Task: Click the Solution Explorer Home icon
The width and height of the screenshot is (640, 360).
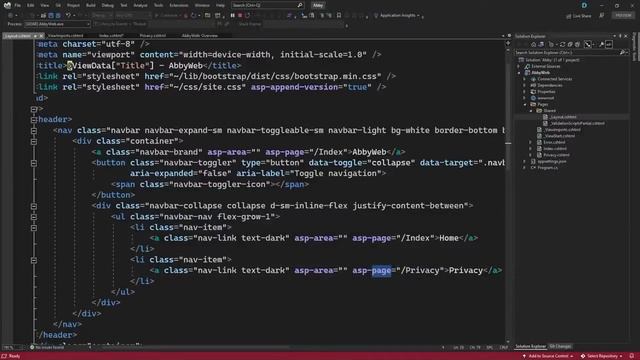Action: [x=533, y=44]
